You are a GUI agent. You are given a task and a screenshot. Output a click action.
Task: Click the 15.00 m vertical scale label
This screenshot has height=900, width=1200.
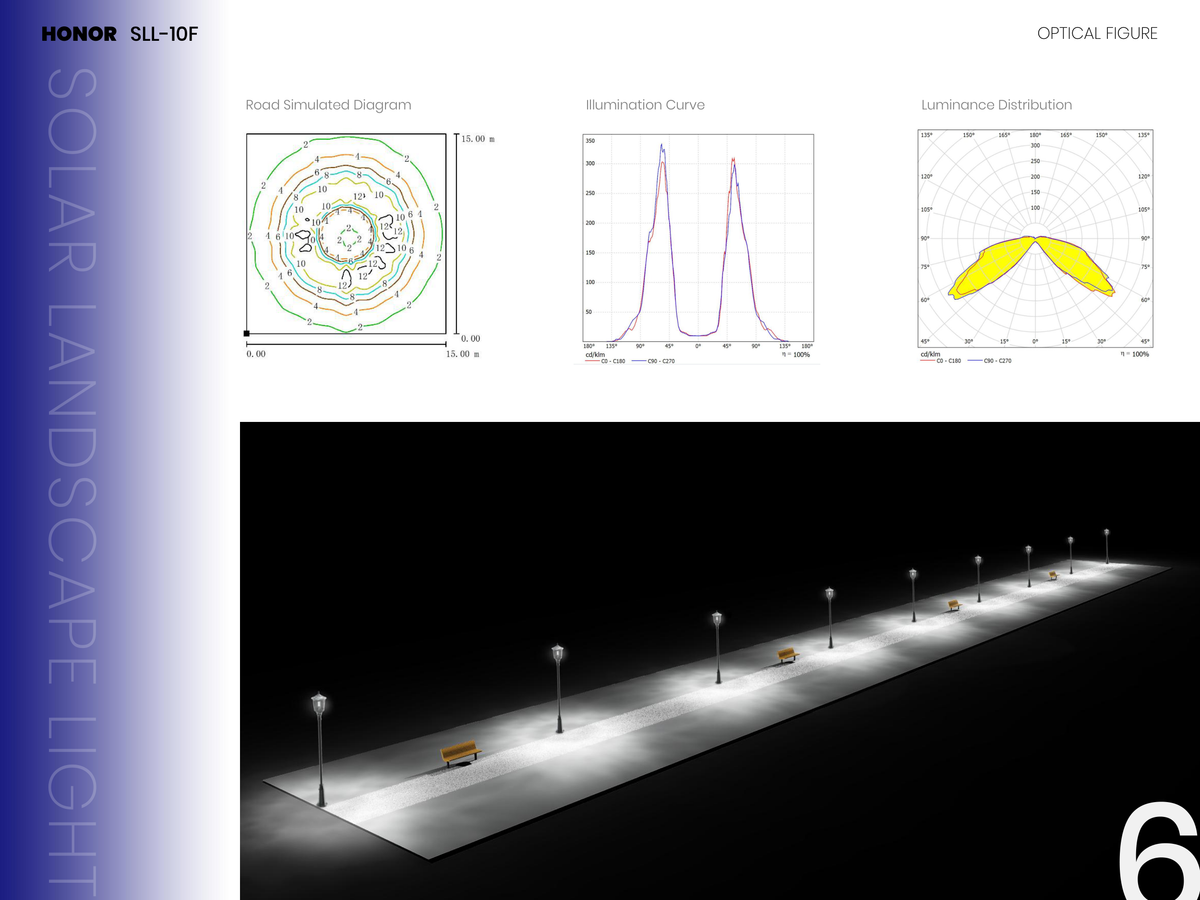point(478,140)
